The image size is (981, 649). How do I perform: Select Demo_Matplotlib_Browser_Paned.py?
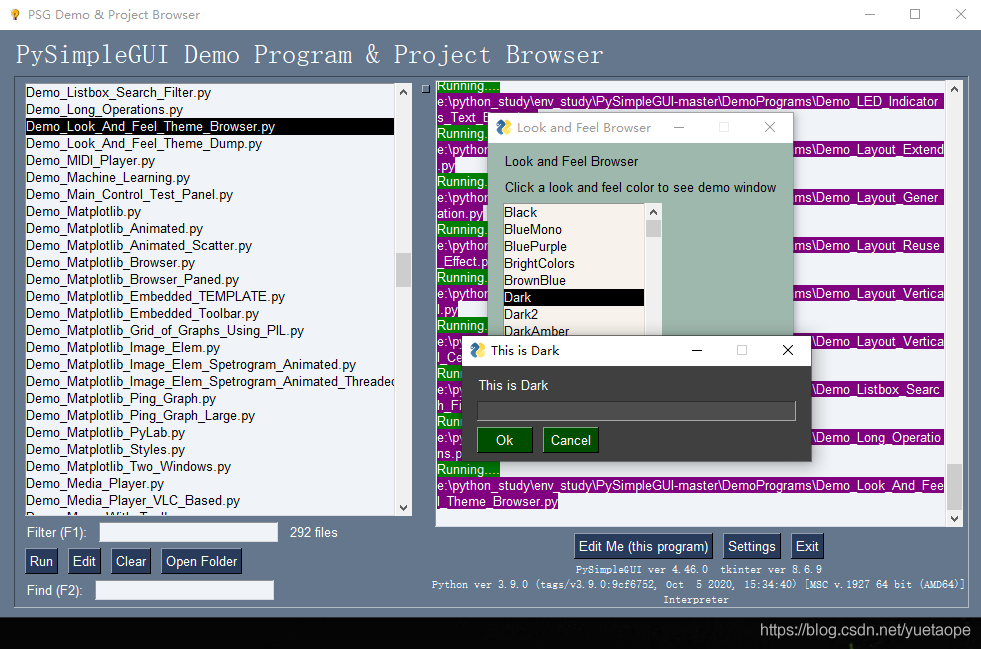(x=210, y=280)
